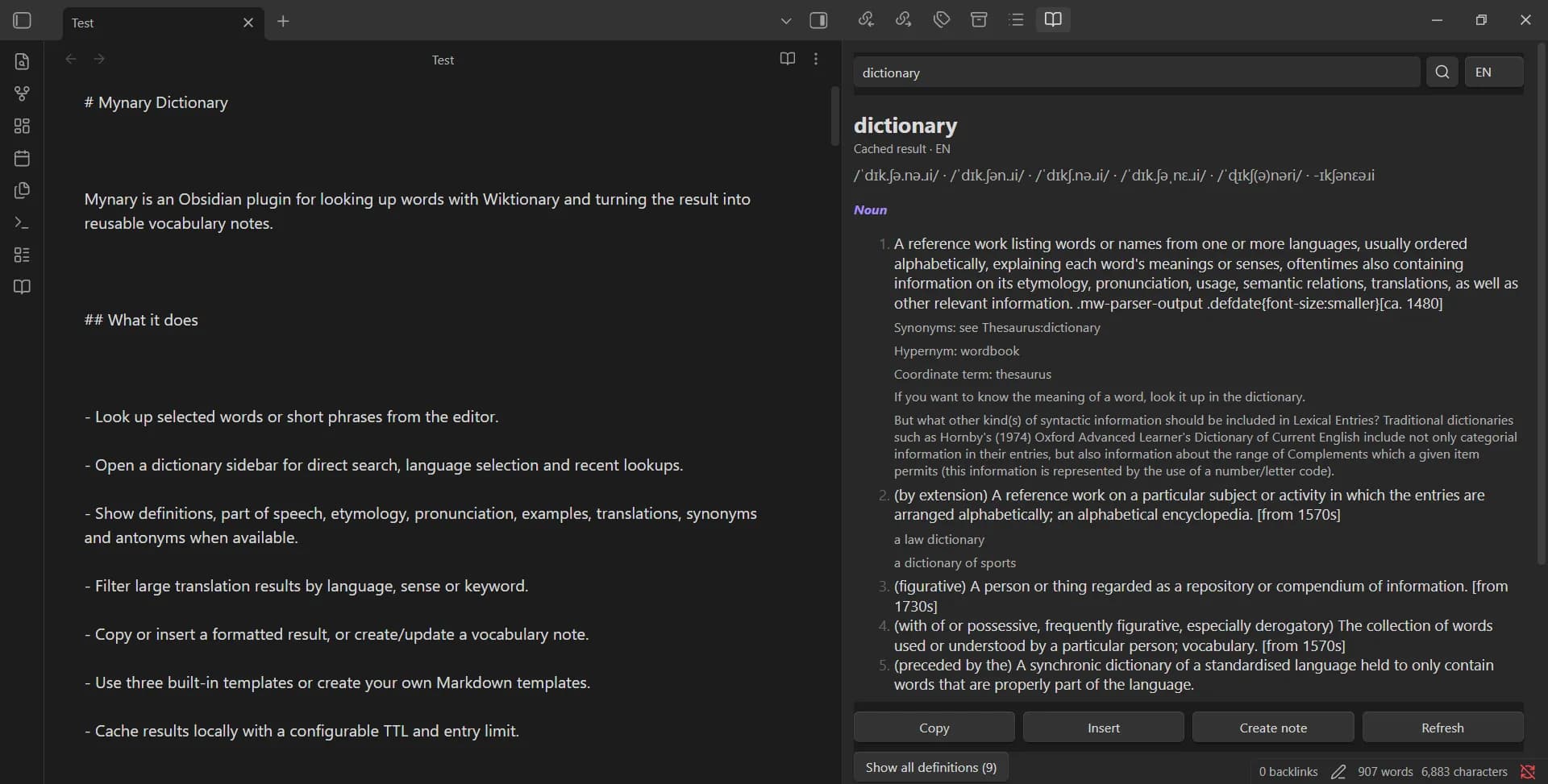Screen dimensions: 1548x784
Task: Click sync status icon in status bar
Action: (1527, 772)
